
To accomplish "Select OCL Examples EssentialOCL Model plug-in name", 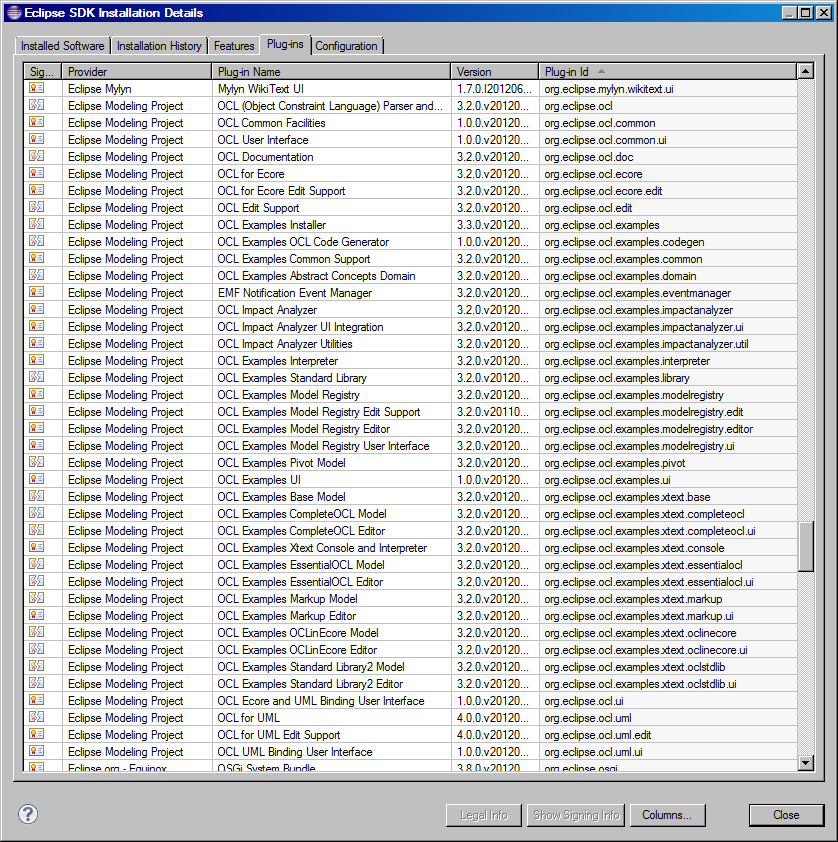I will 301,564.
